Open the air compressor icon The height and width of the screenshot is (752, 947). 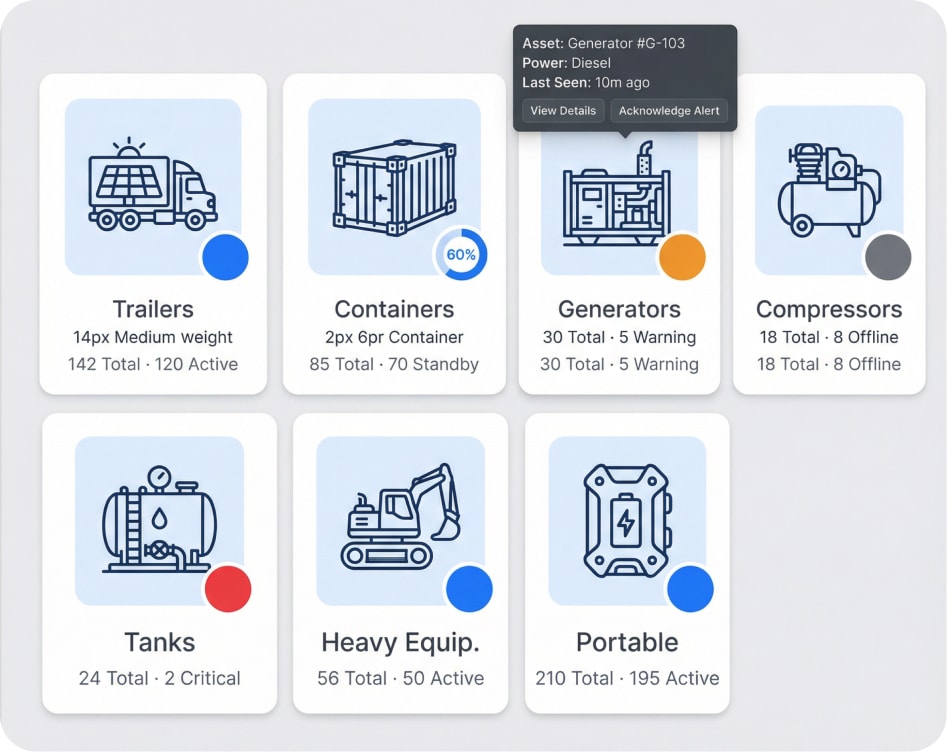point(829,189)
